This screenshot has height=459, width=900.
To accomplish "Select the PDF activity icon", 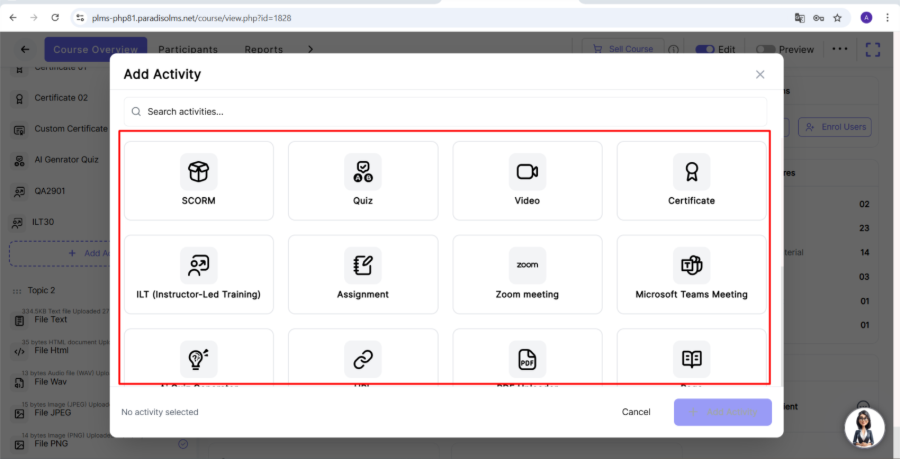I will click(x=527, y=358).
